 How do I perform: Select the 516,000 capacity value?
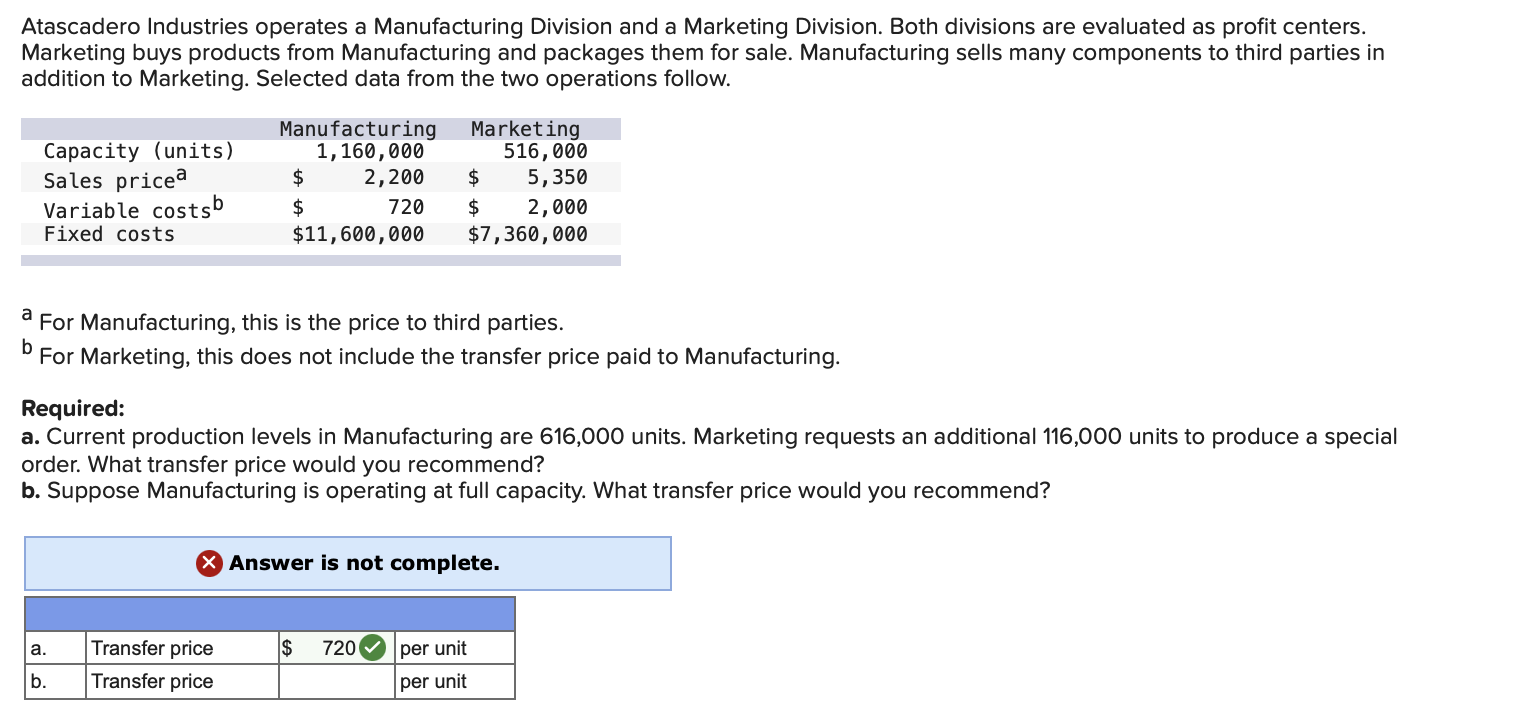545,152
